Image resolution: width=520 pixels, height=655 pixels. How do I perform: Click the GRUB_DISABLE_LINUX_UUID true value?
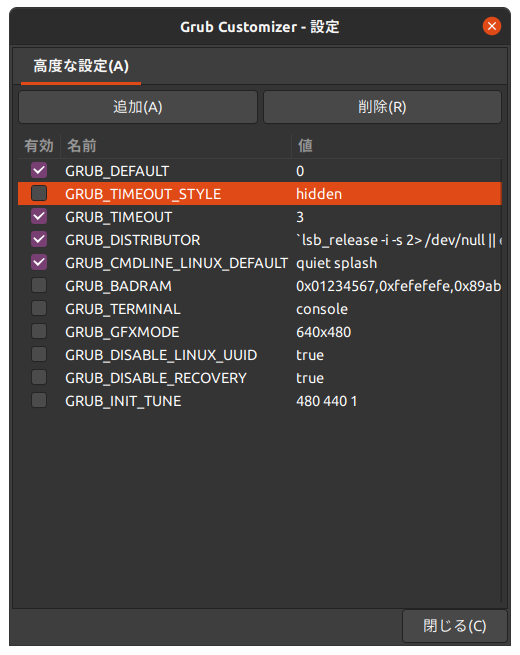(310, 355)
